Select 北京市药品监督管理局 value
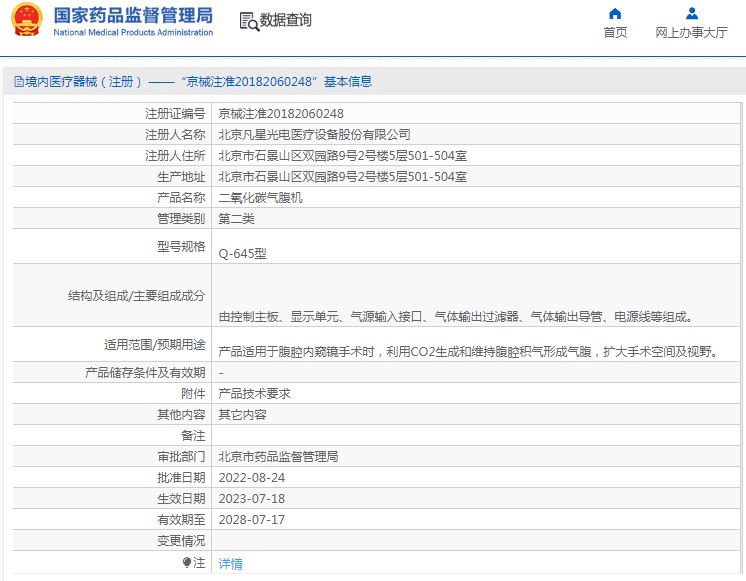 tap(278, 456)
